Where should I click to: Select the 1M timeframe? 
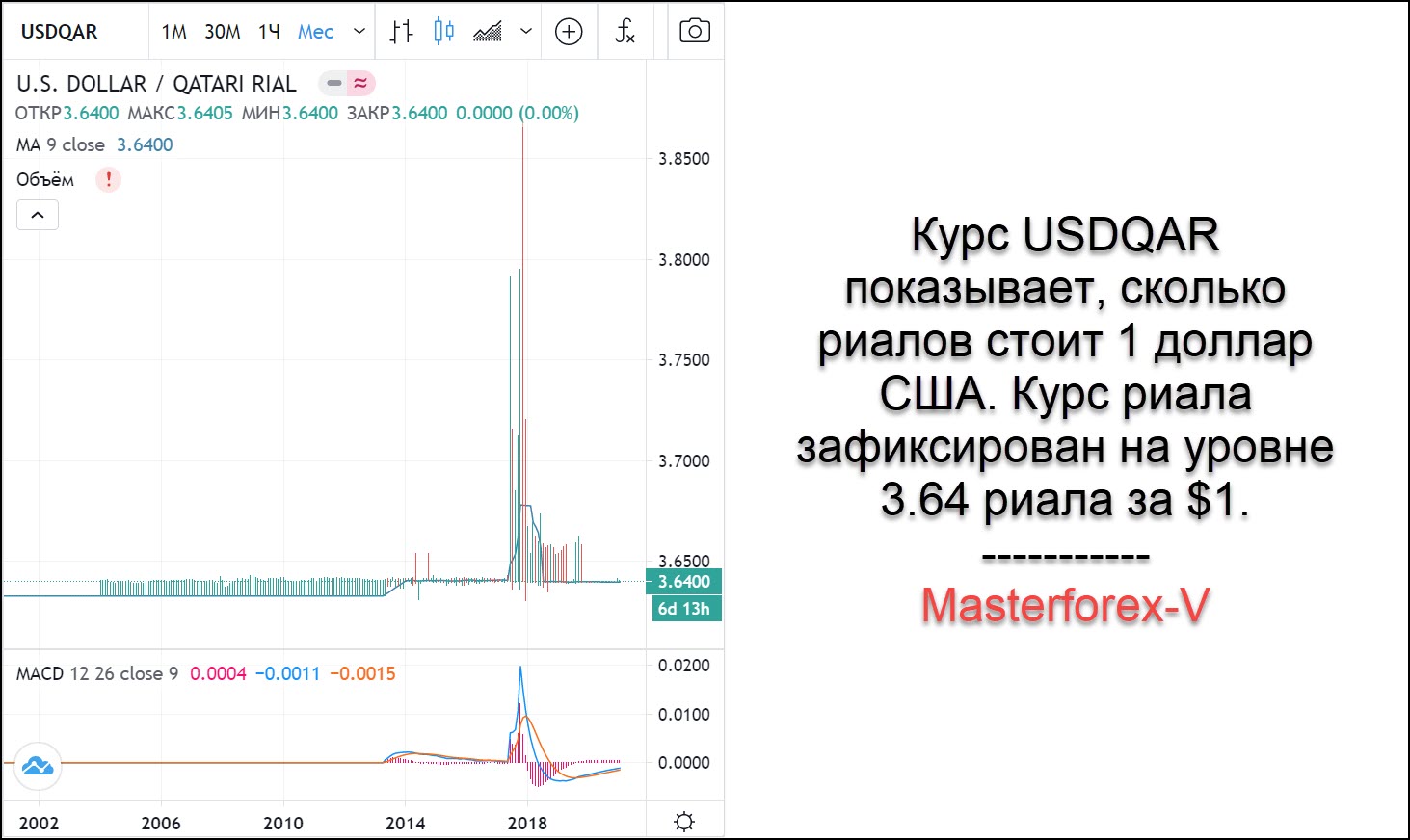174,32
